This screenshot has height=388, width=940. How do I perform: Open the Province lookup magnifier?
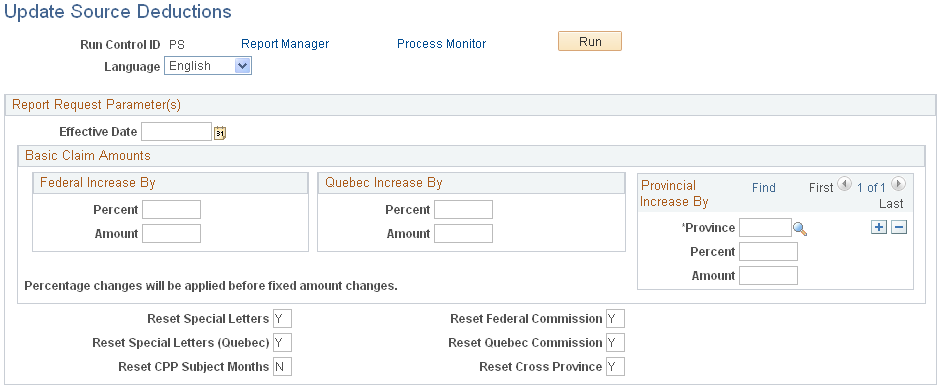coord(800,228)
